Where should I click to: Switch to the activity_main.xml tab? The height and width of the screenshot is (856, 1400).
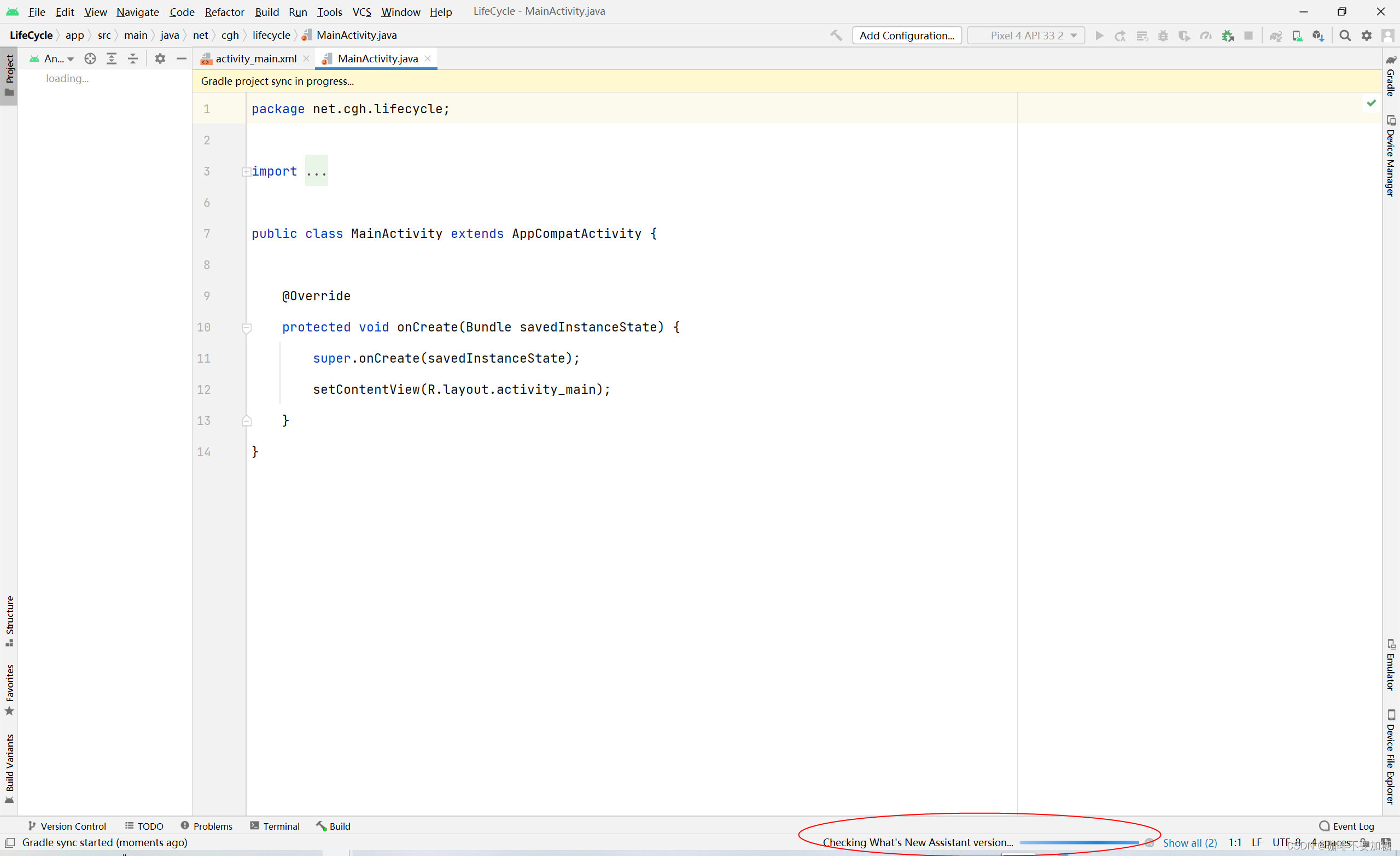click(256, 59)
